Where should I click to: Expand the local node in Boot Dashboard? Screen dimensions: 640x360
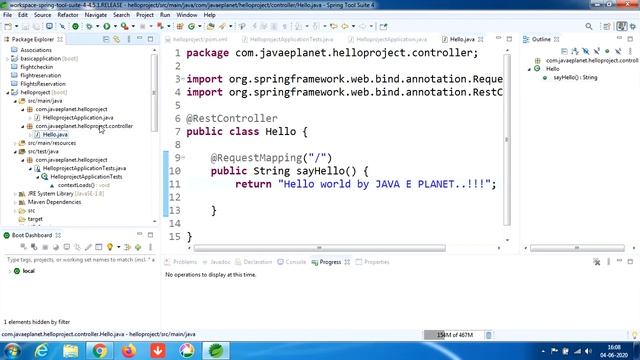click(x=9, y=271)
